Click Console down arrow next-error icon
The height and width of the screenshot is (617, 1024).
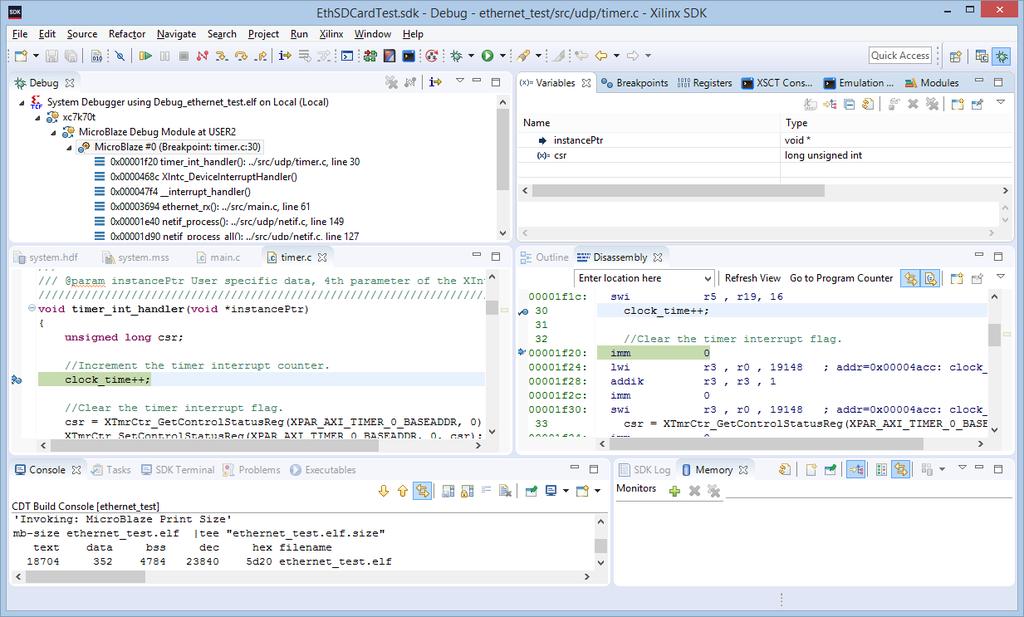coord(383,490)
